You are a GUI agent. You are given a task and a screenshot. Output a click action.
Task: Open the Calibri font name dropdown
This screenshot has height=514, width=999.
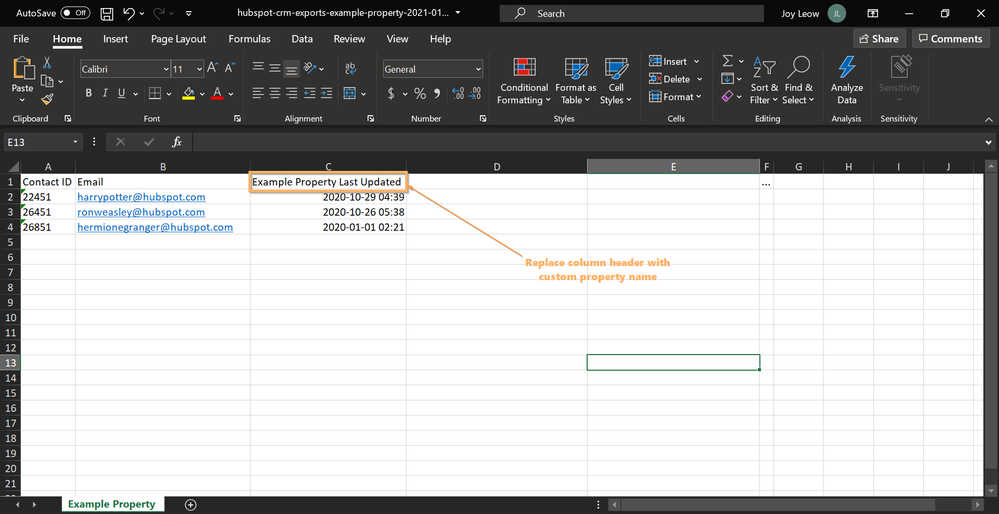[x=166, y=69]
